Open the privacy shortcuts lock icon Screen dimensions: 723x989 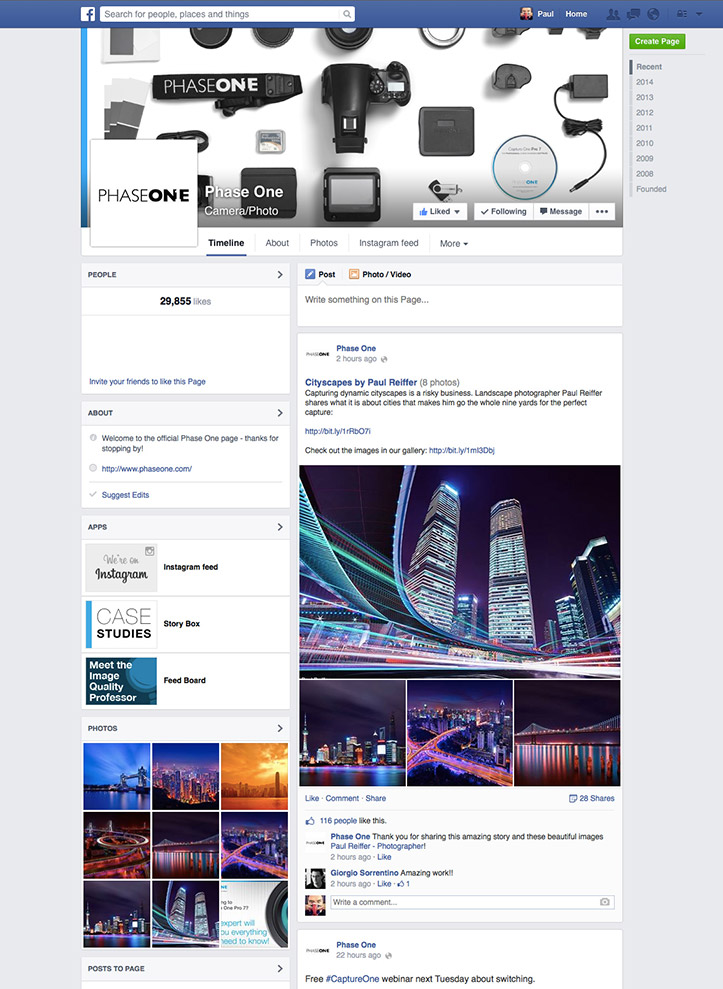pyautogui.click(x=681, y=14)
